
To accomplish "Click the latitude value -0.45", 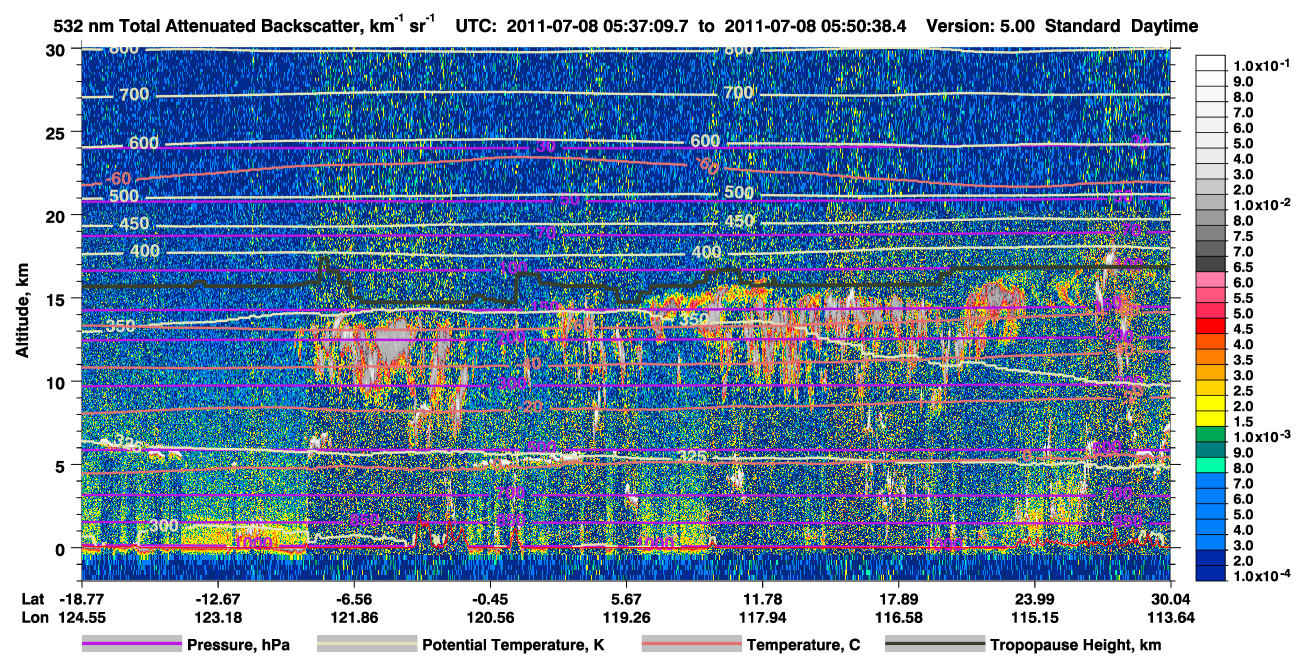I will click(490, 599).
